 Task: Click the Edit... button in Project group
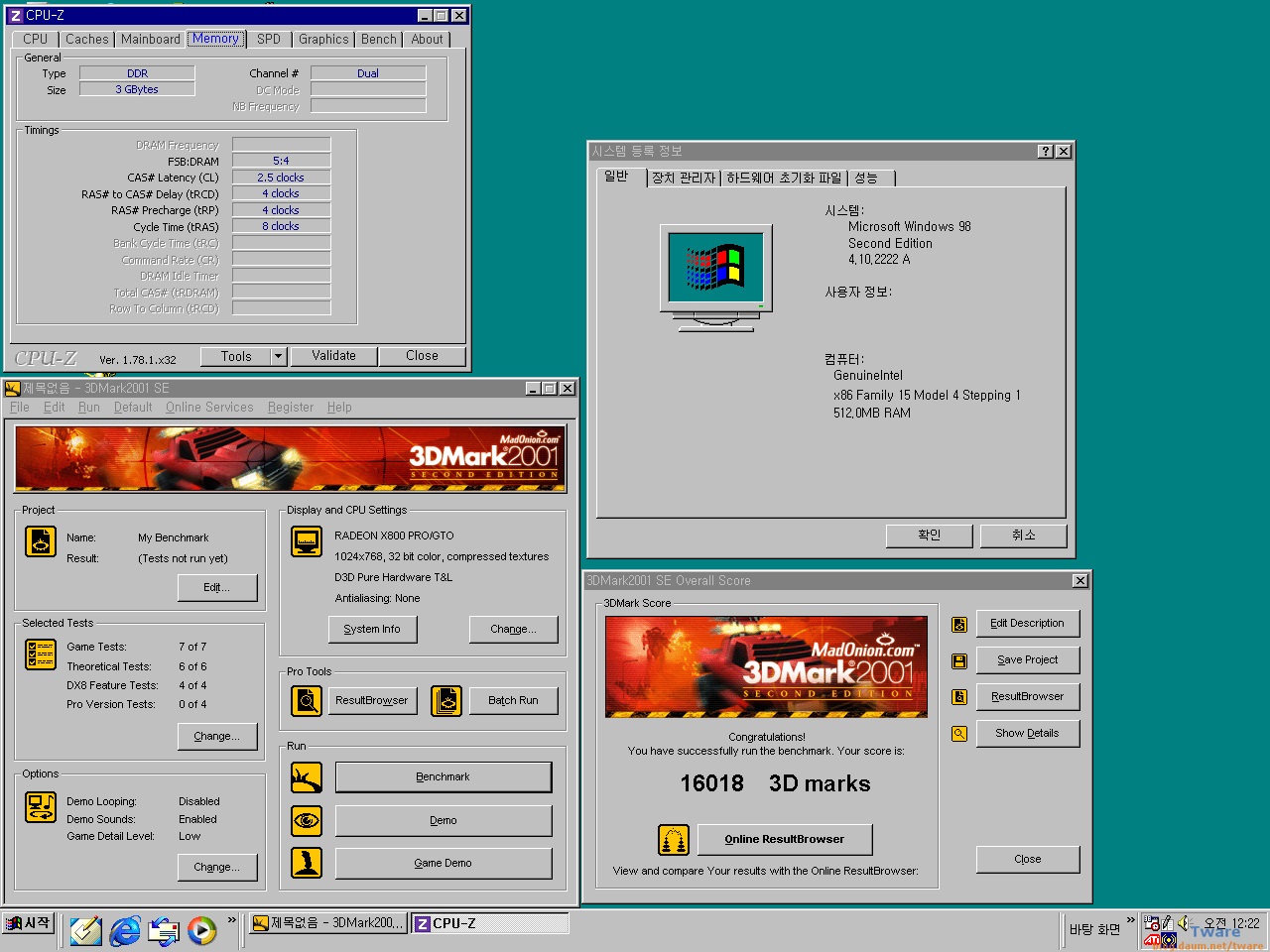(217, 588)
